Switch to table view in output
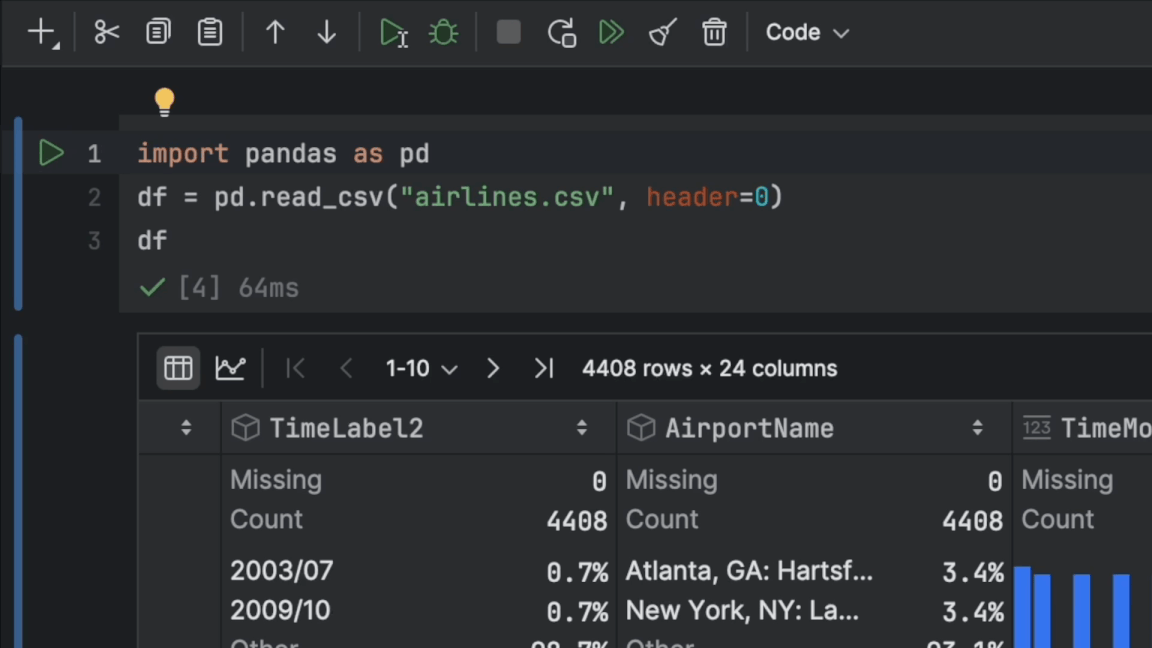1152x648 pixels. pyautogui.click(x=178, y=368)
